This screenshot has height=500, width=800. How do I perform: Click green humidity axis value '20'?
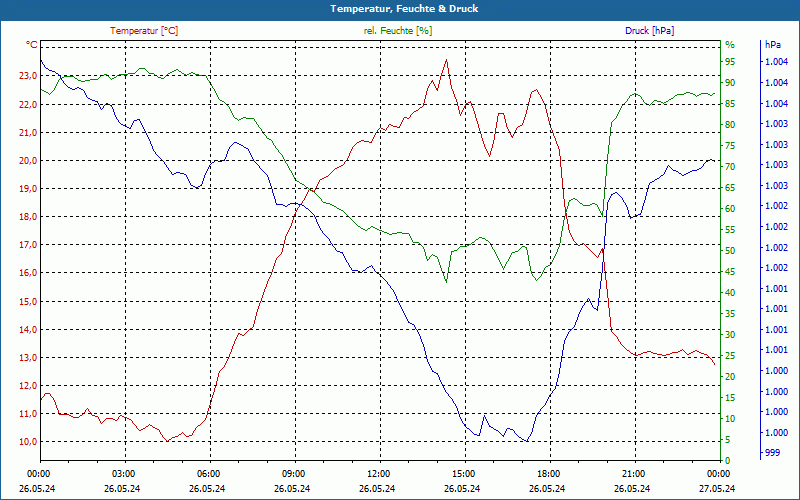pyautogui.click(x=730, y=377)
